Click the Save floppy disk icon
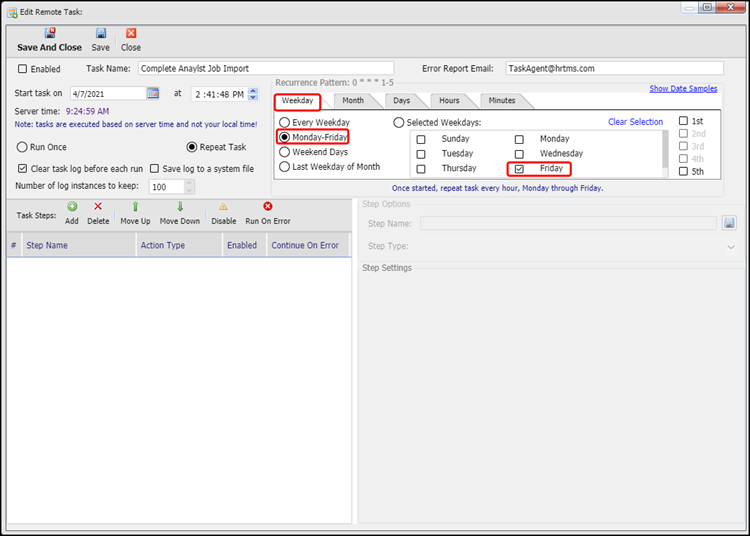 (x=100, y=33)
